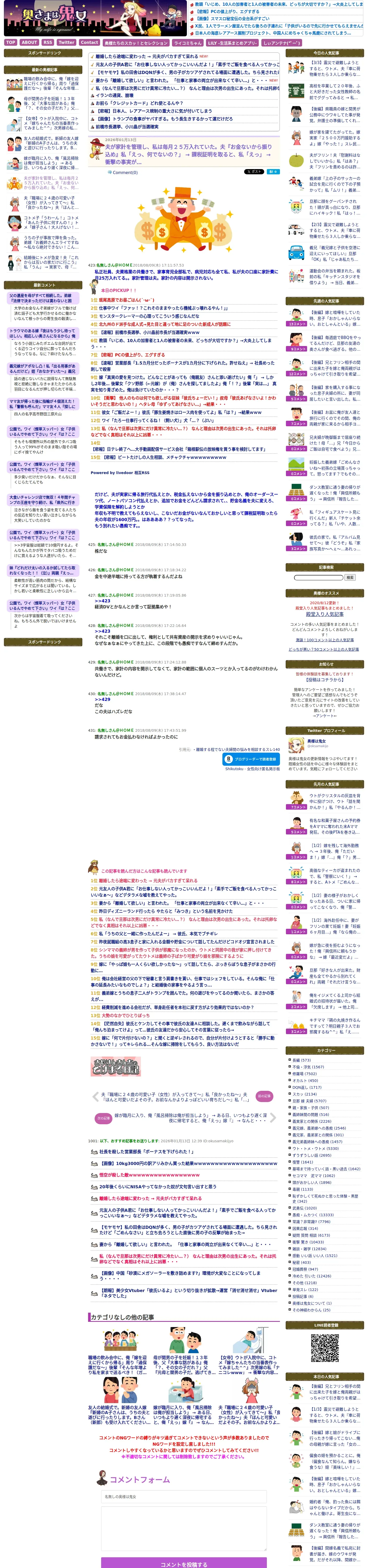Open category 長編 (573)
This screenshot has width=368, height=1568.
[301, 1060]
